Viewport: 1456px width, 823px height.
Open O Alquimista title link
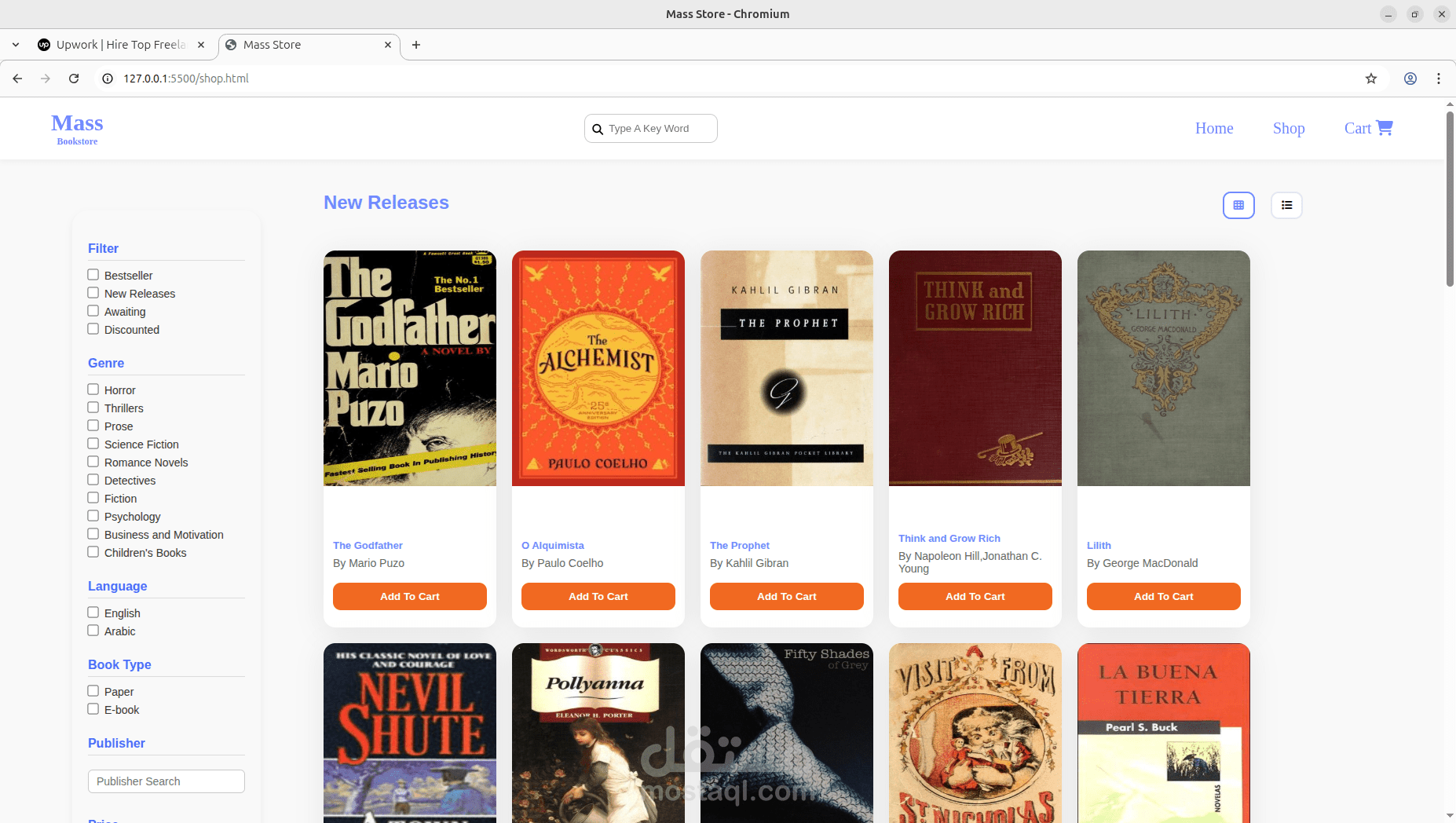(x=553, y=546)
